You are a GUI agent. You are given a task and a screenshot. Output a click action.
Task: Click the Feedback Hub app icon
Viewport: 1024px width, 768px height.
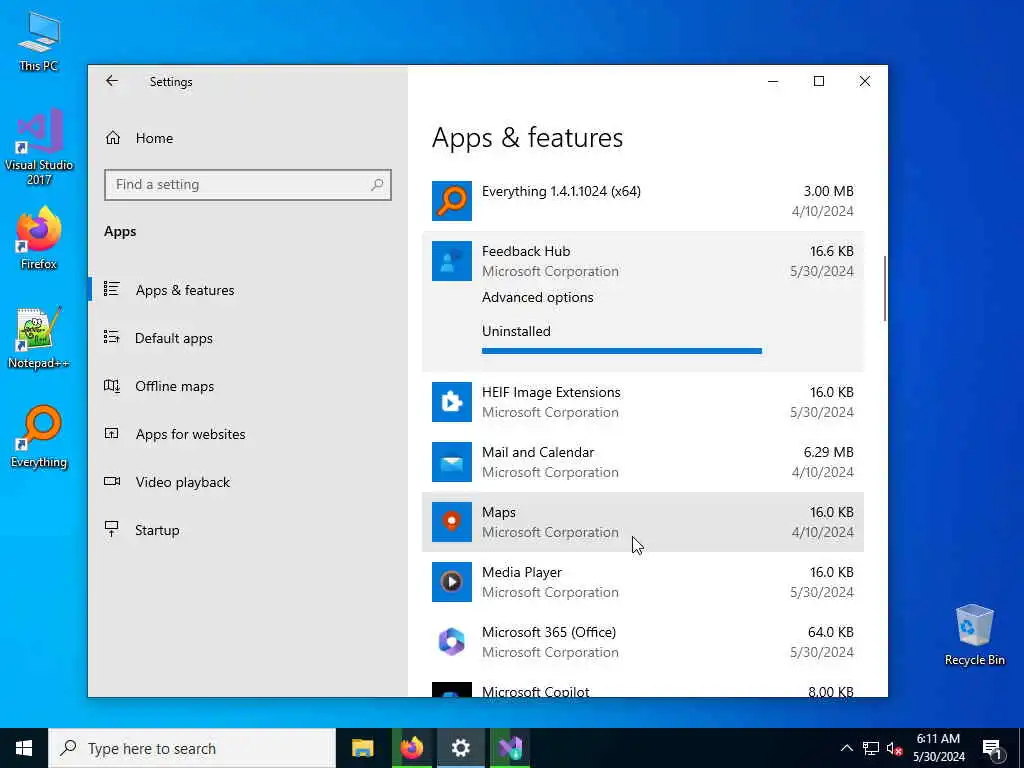(452, 261)
